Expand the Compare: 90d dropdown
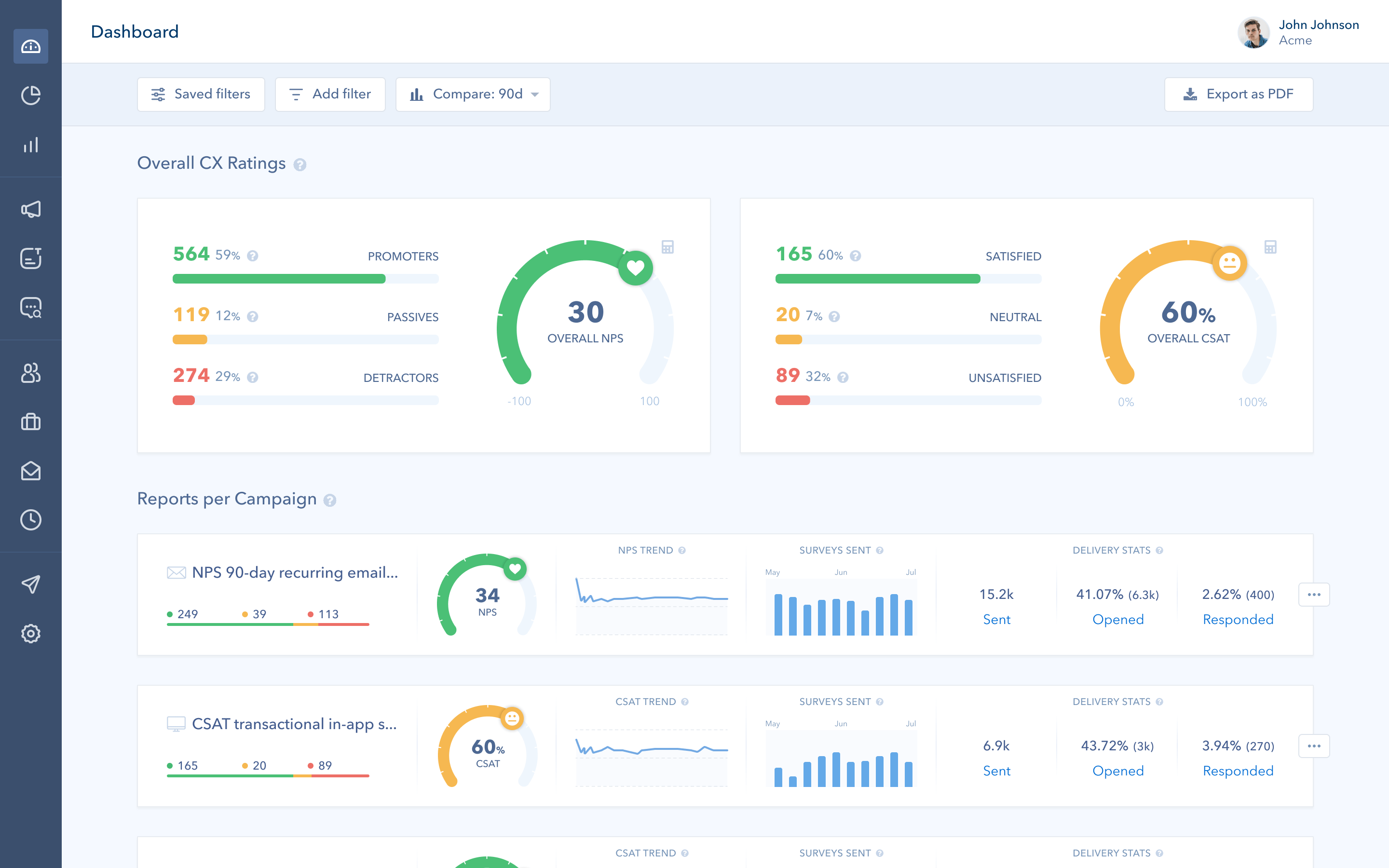Screen dimensions: 1389x868 click(x=473, y=94)
